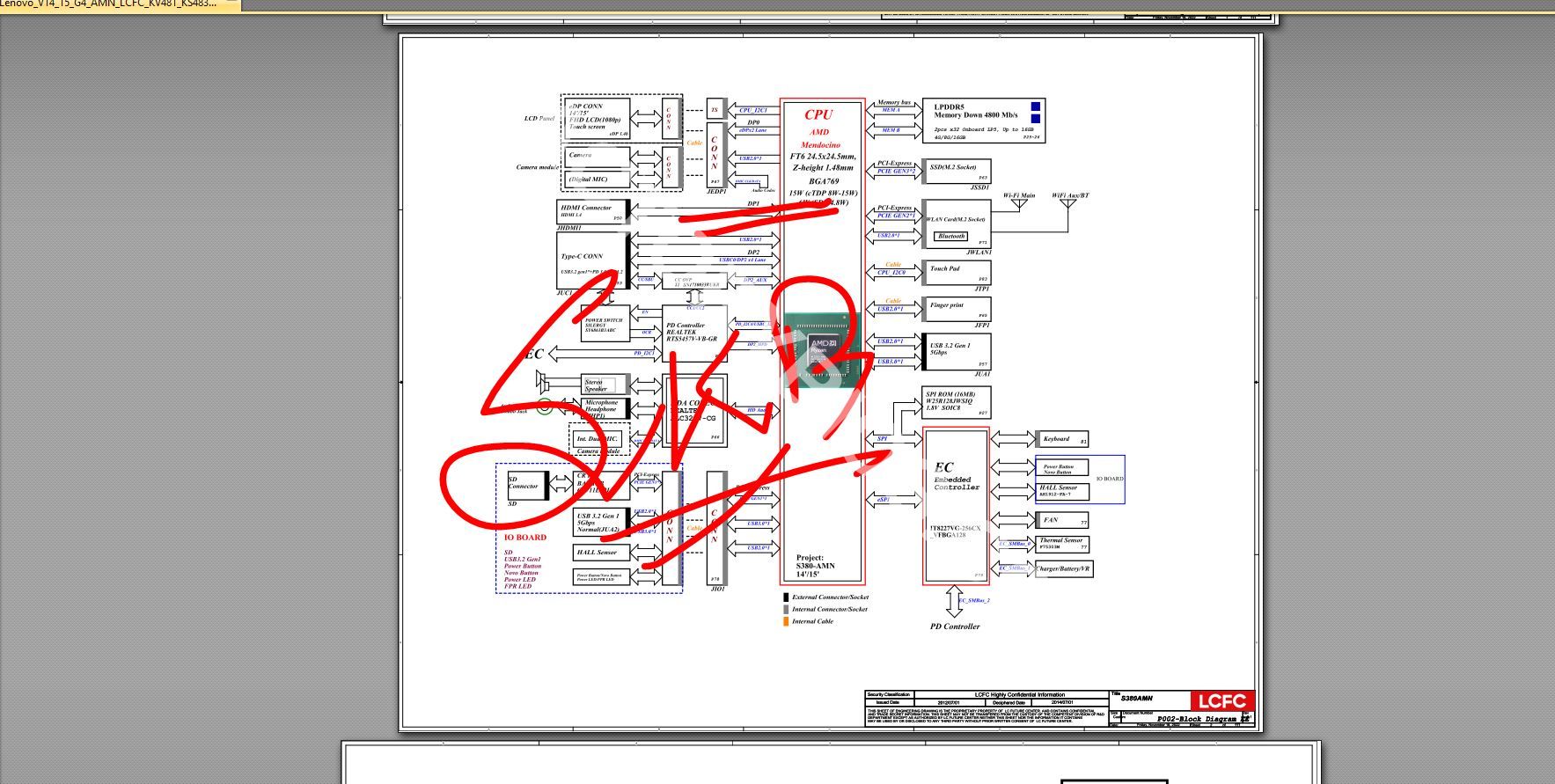
Task: Click the 'W25R128JWSIQ' part number
Action: coord(950,401)
